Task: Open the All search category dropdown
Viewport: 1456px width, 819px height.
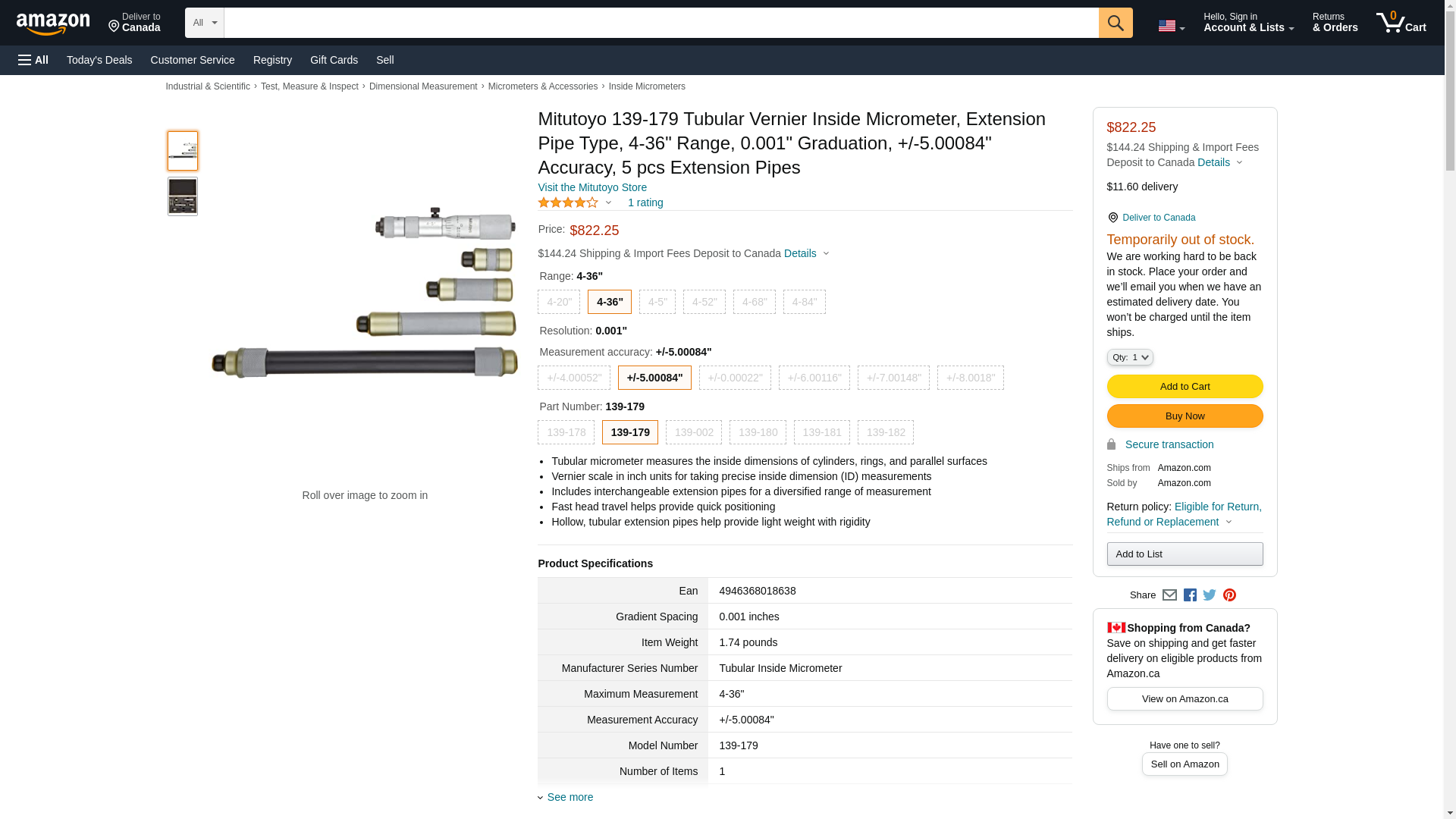Action: (x=204, y=23)
